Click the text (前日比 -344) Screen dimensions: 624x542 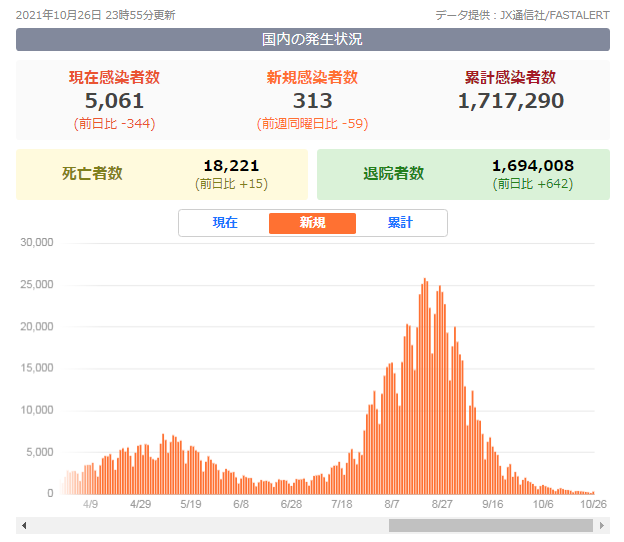coord(115,124)
